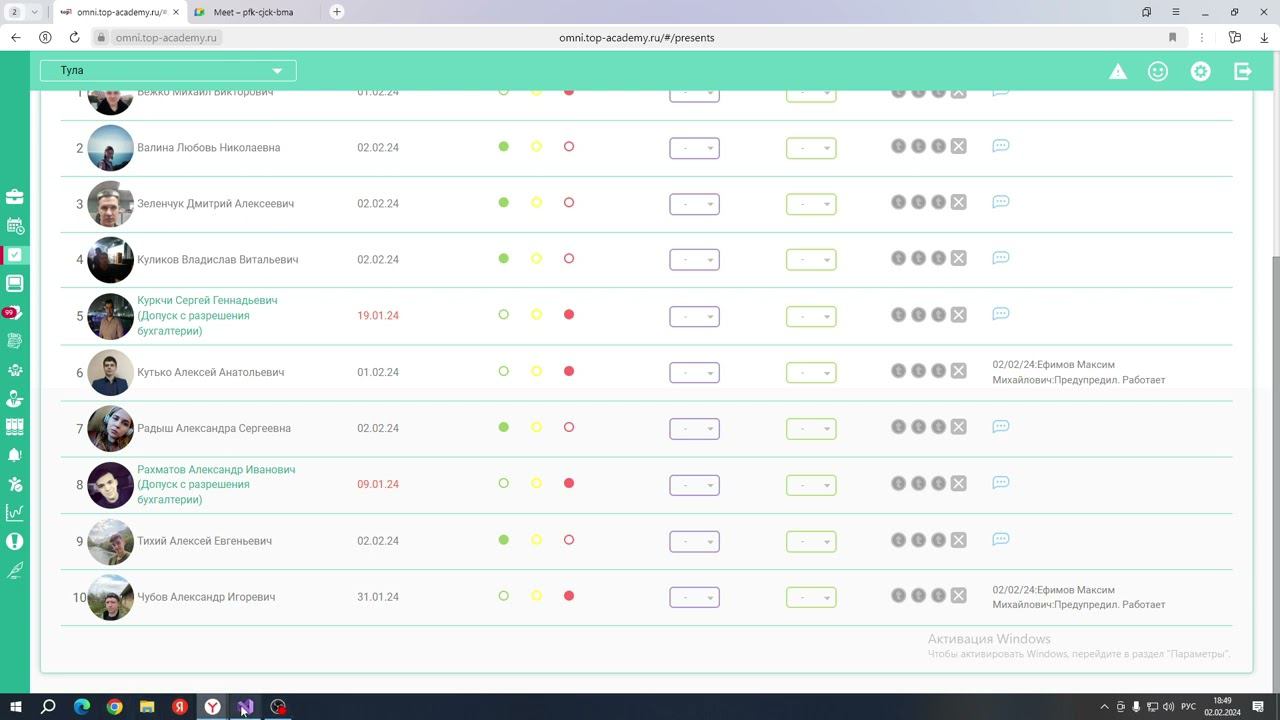Open the comment bubble for Куркчи Сергей Геннадьевич
1280x720 pixels.
click(1000, 314)
